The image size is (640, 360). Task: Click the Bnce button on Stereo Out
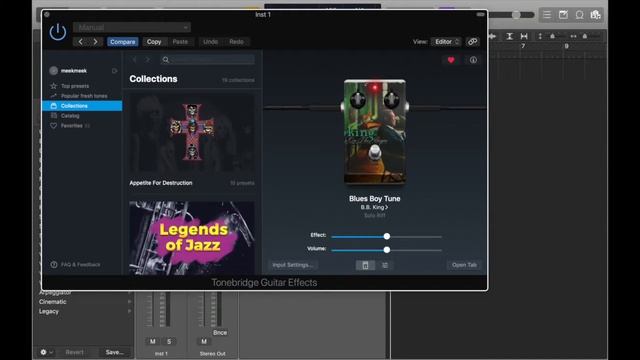tap(220, 333)
